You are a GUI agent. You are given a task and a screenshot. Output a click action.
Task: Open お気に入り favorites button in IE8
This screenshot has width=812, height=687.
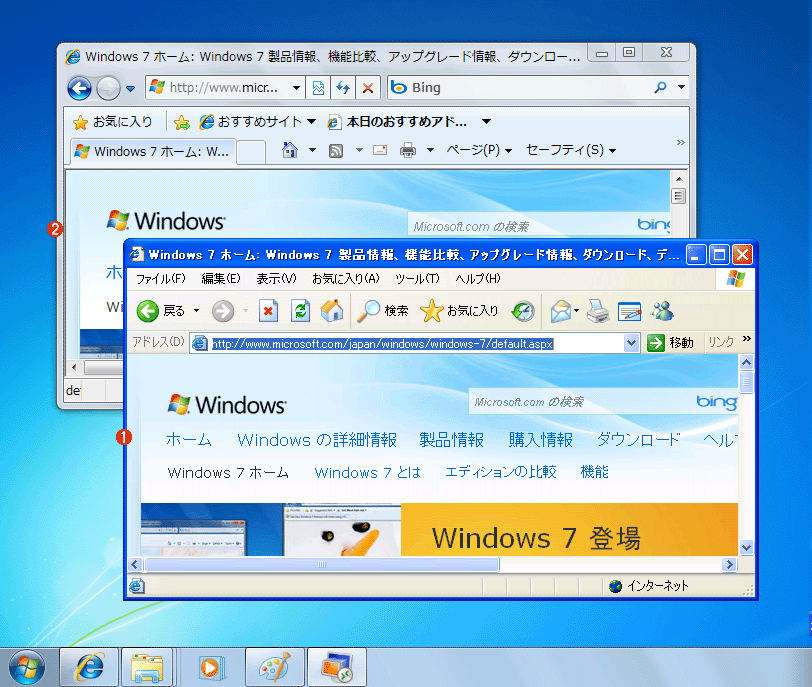click(113, 122)
